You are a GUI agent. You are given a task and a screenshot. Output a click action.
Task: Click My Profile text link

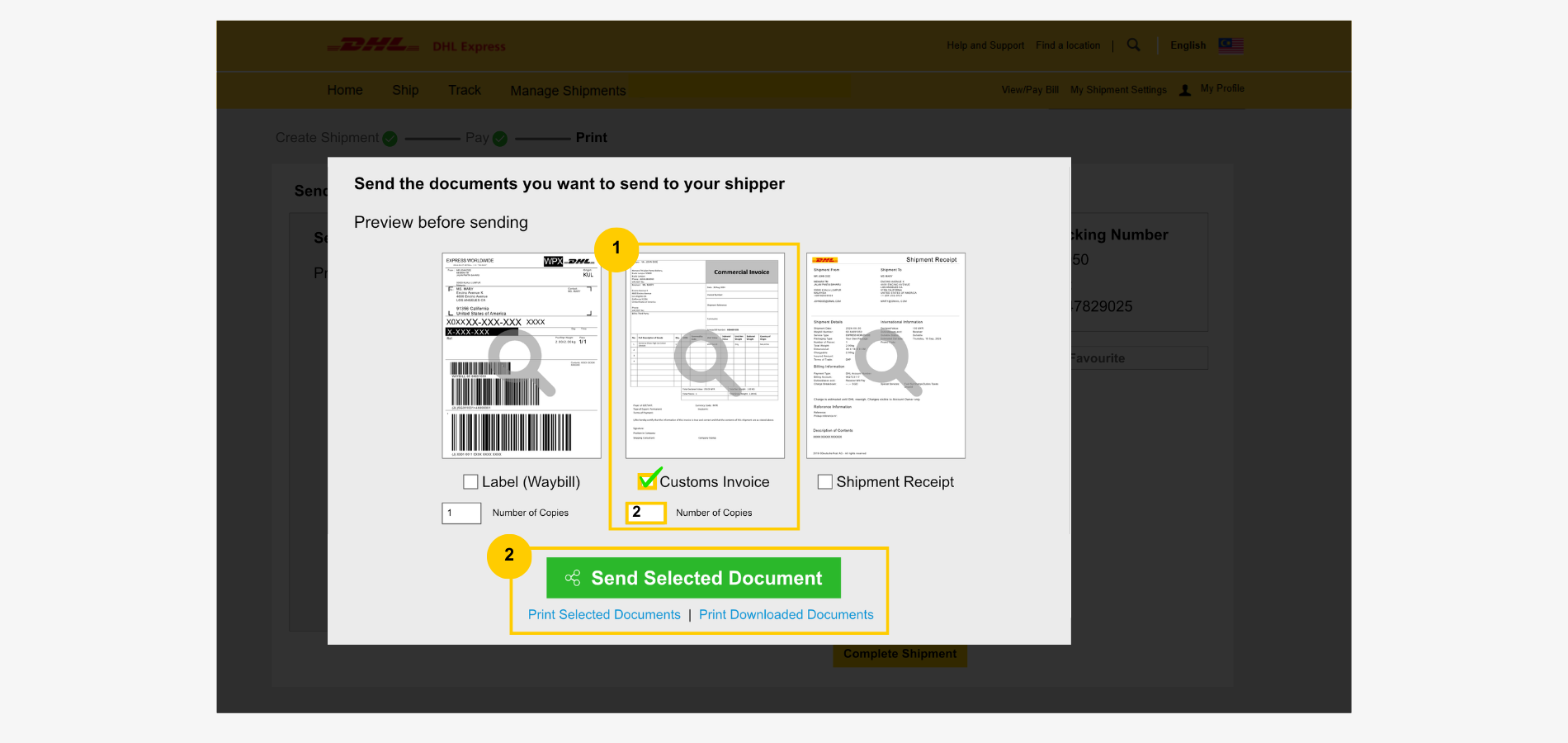click(x=1222, y=88)
